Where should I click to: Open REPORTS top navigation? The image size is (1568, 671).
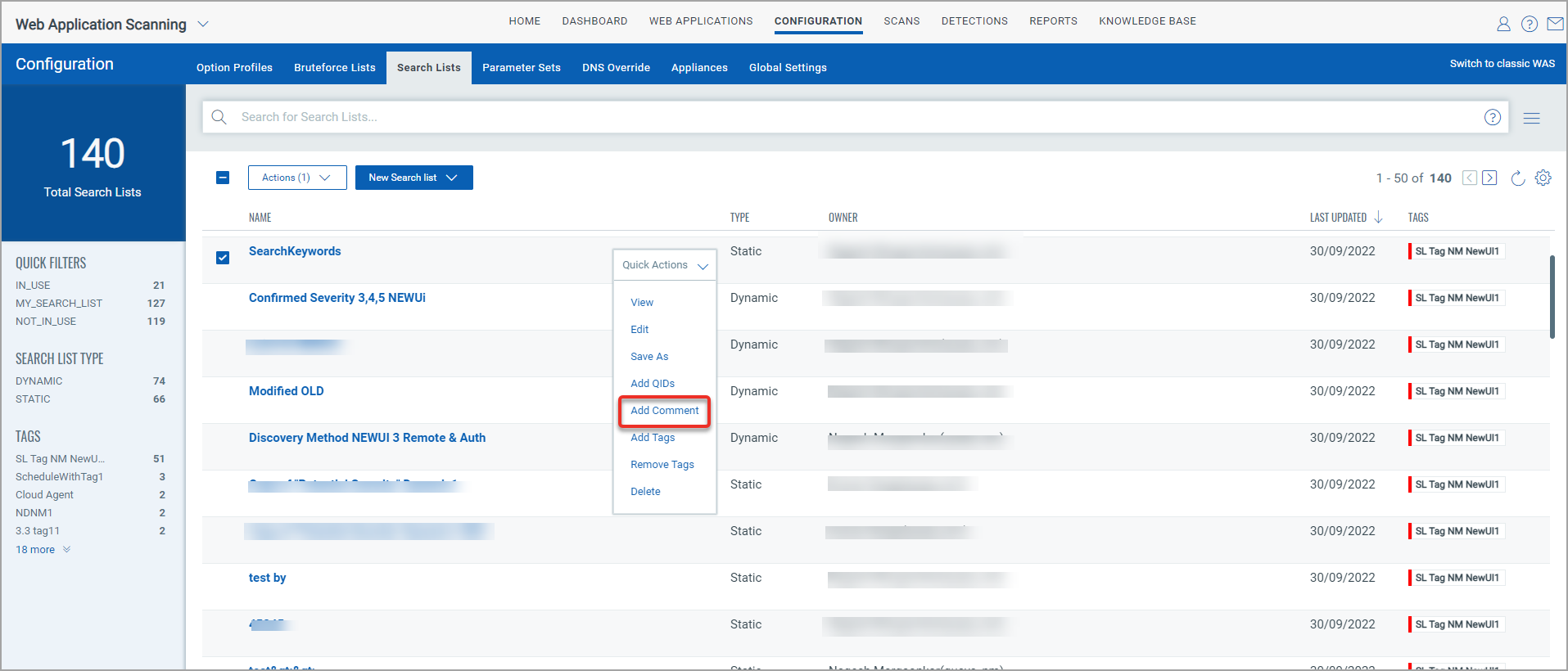click(x=1053, y=21)
